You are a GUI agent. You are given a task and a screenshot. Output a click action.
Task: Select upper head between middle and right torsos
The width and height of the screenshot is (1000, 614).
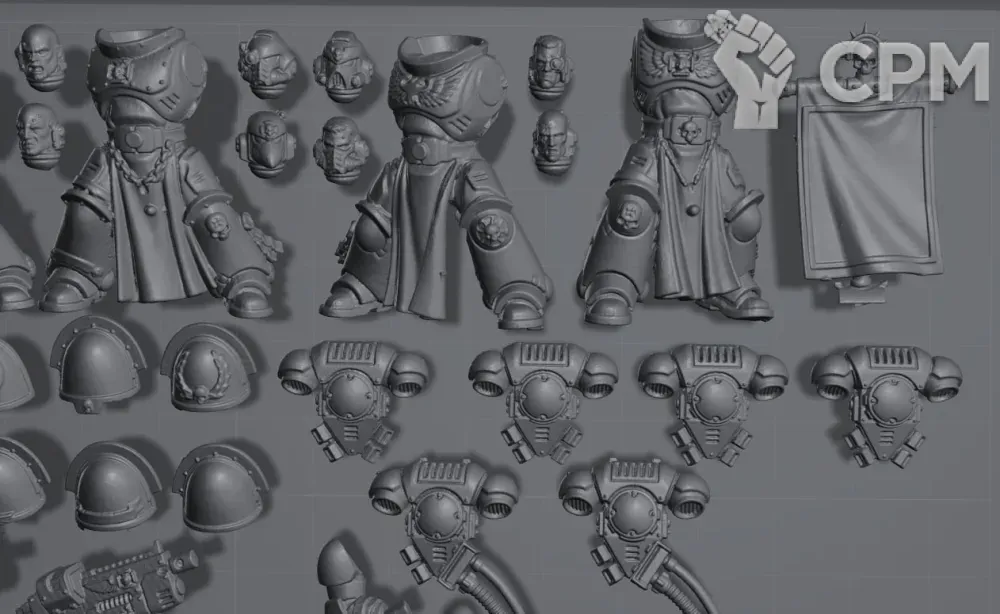coord(551,65)
